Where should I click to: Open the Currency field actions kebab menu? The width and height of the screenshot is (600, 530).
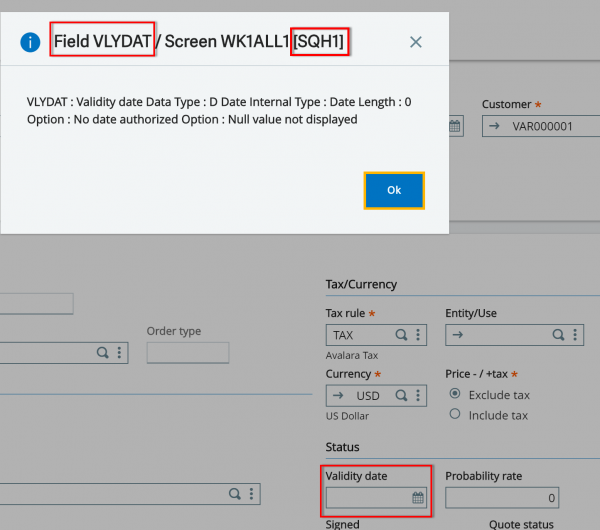tap(419, 395)
